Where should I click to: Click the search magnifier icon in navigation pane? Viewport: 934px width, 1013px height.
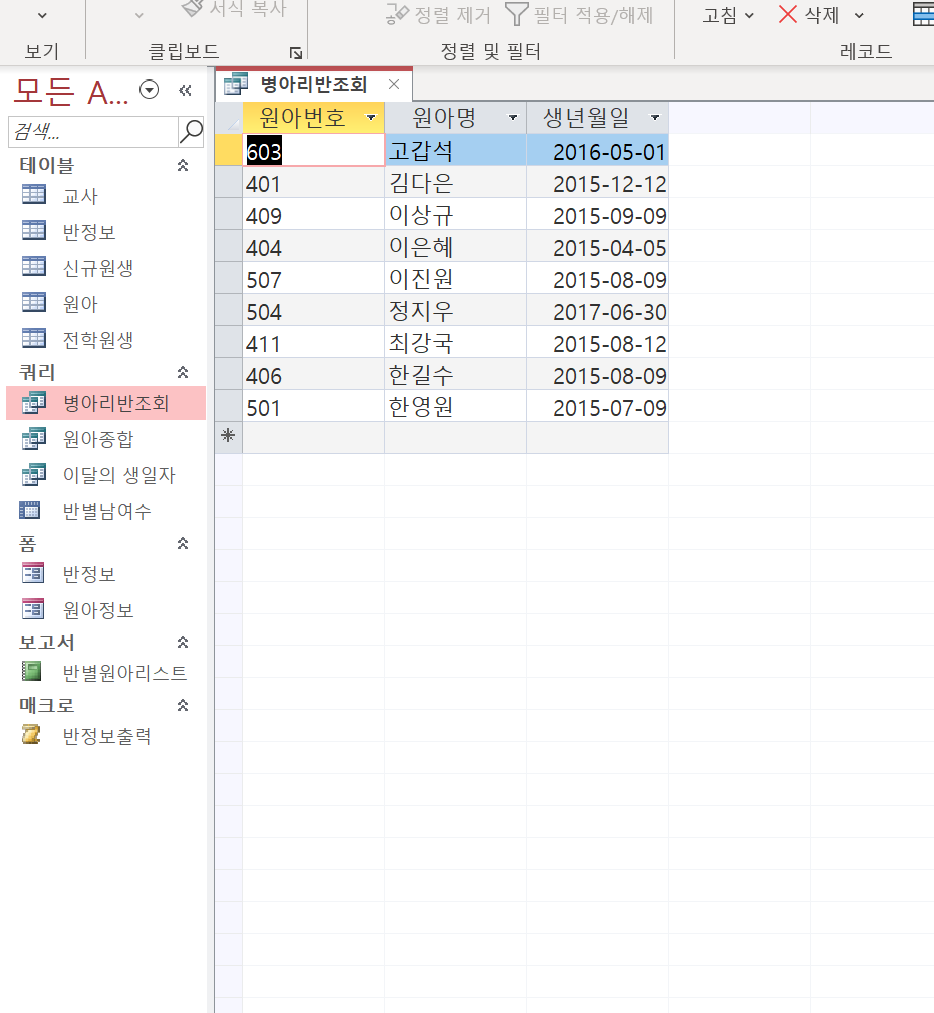click(x=191, y=131)
